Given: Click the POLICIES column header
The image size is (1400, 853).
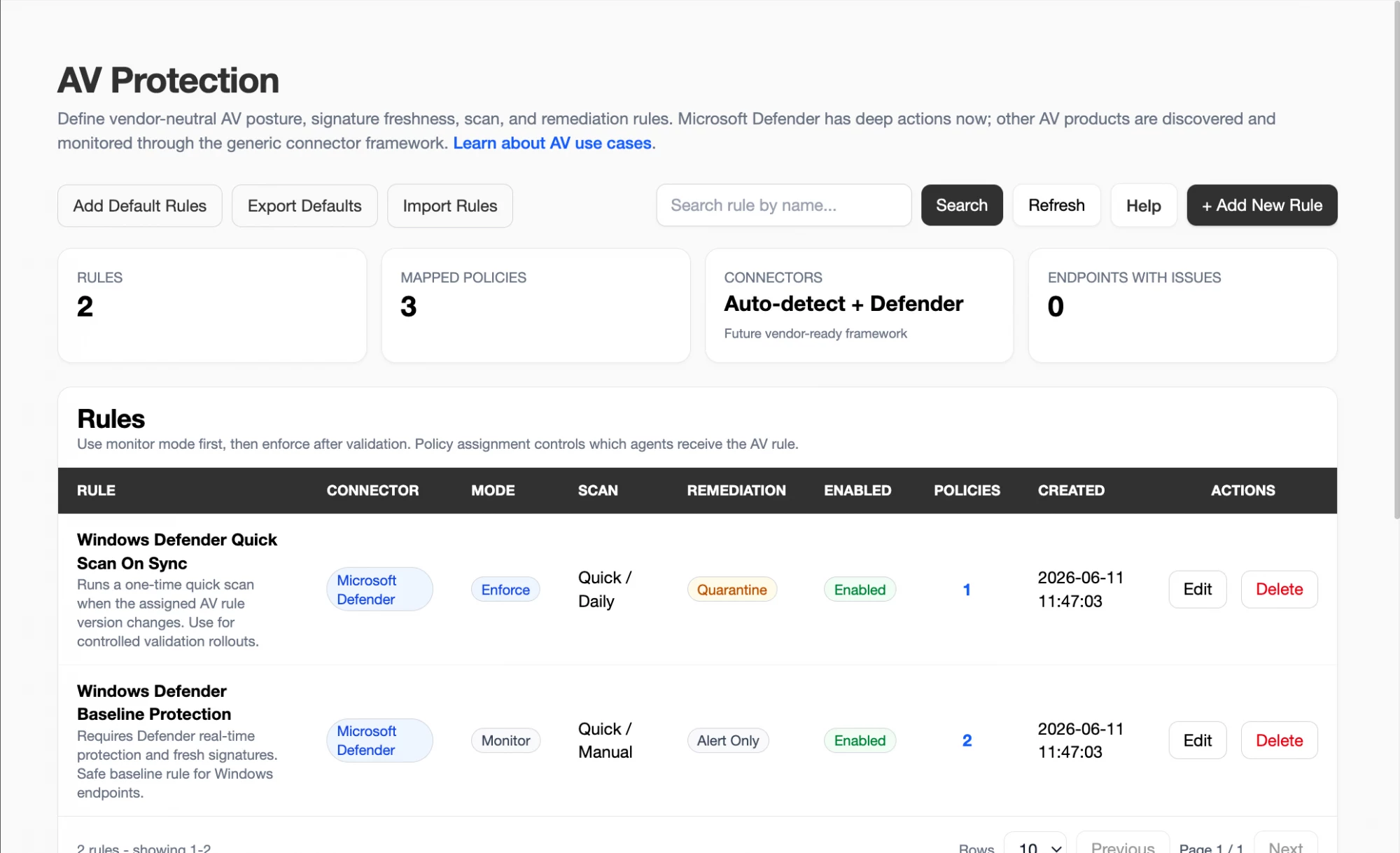Looking at the screenshot, I should 967,490.
